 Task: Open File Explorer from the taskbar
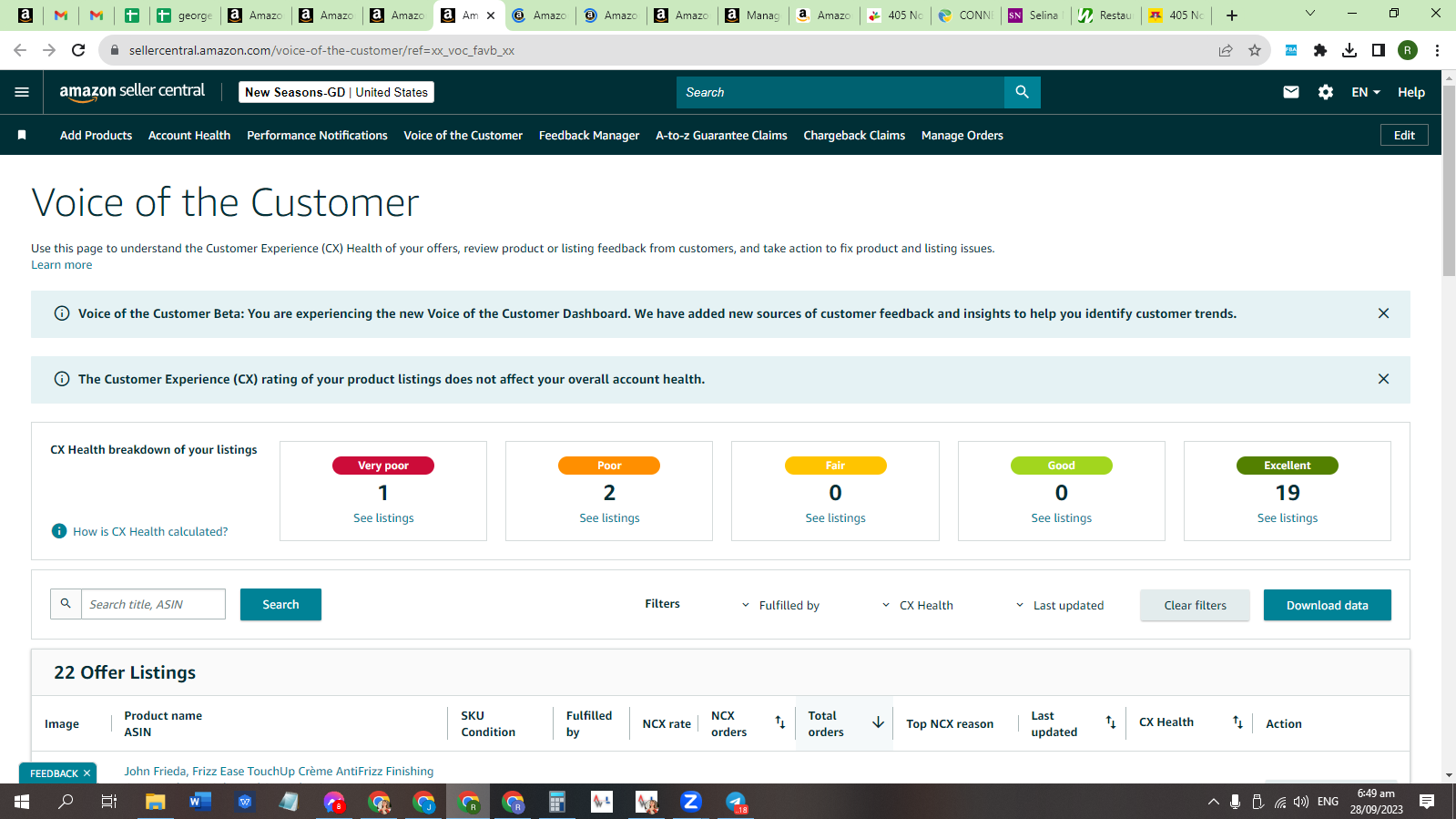click(x=156, y=802)
